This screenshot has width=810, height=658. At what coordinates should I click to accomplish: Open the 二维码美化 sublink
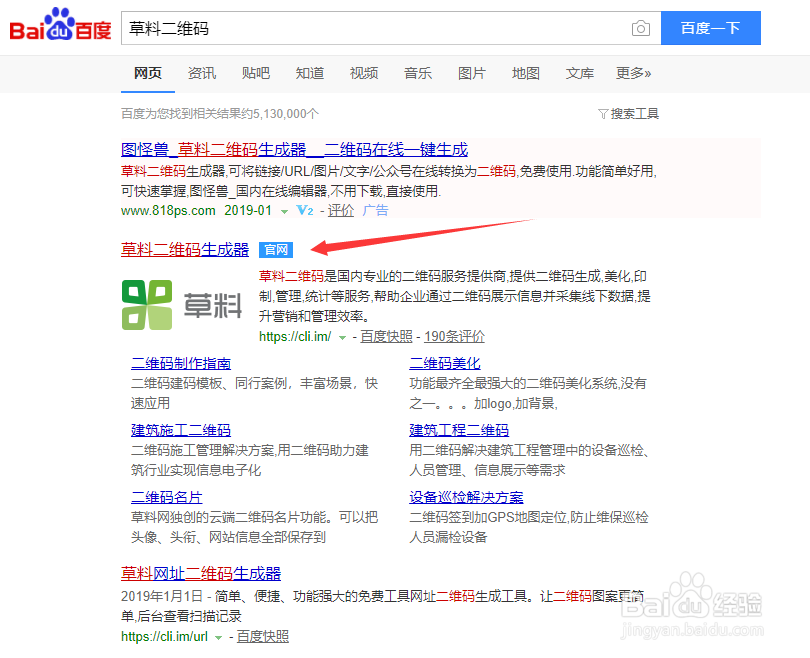[445, 364]
